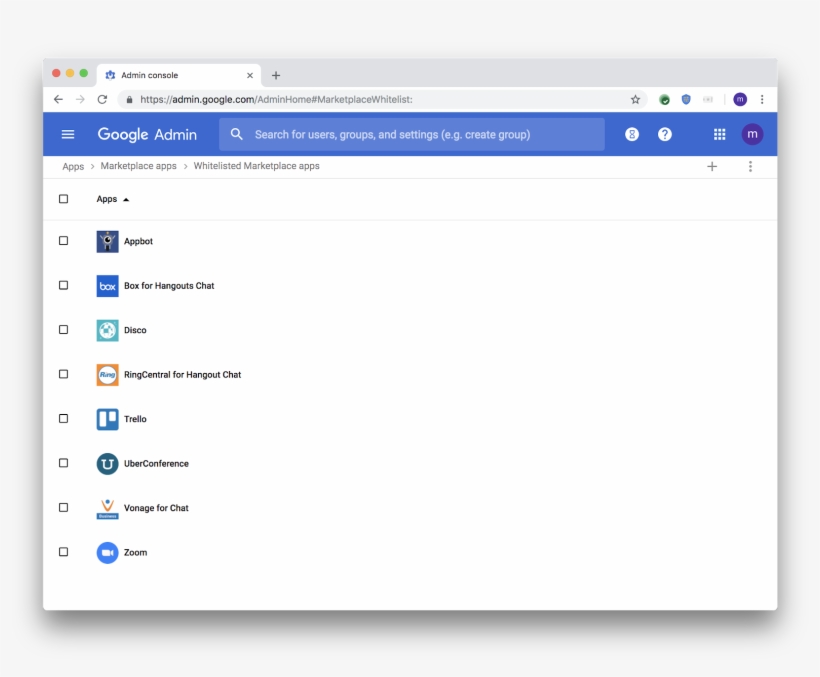The height and width of the screenshot is (677, 820).
Task: Reload the page in the browser
Action: [102, 99]
